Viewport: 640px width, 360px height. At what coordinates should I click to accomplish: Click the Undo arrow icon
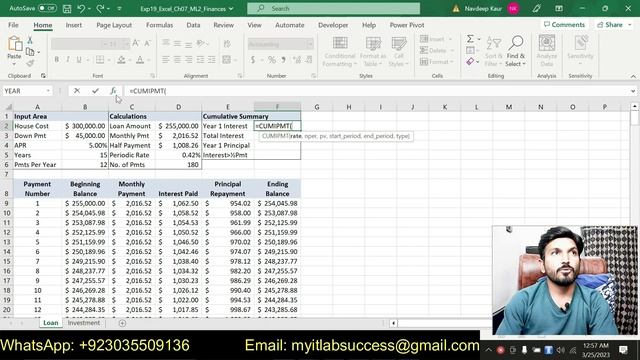click(x=81, y=9)
